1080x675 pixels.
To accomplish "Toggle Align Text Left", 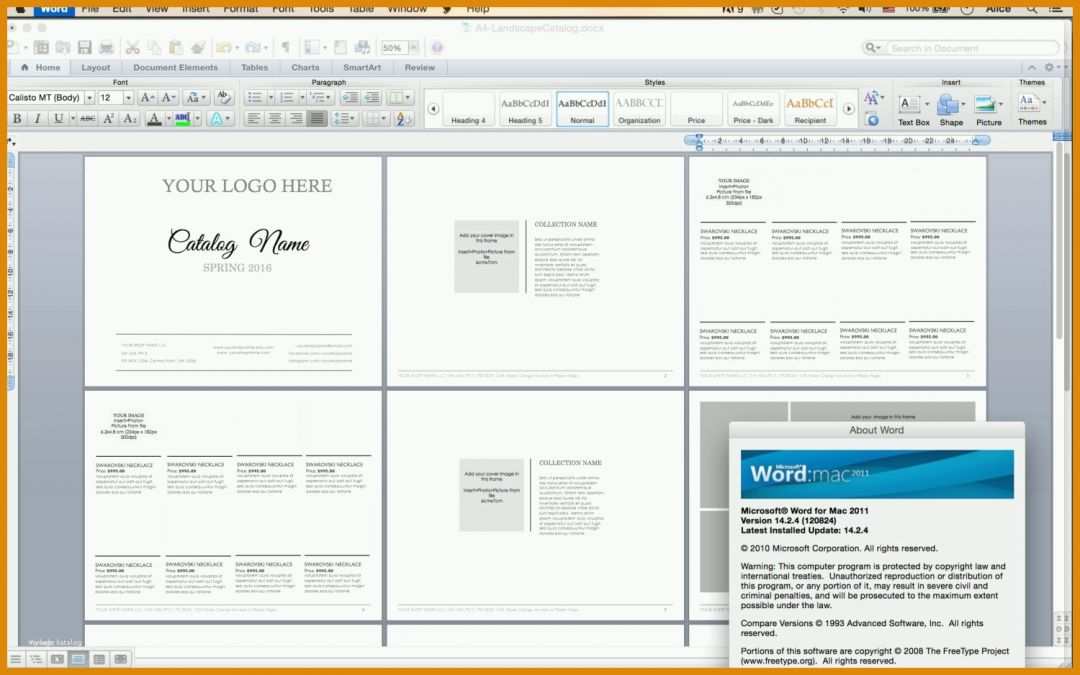I will pos(253,118).
